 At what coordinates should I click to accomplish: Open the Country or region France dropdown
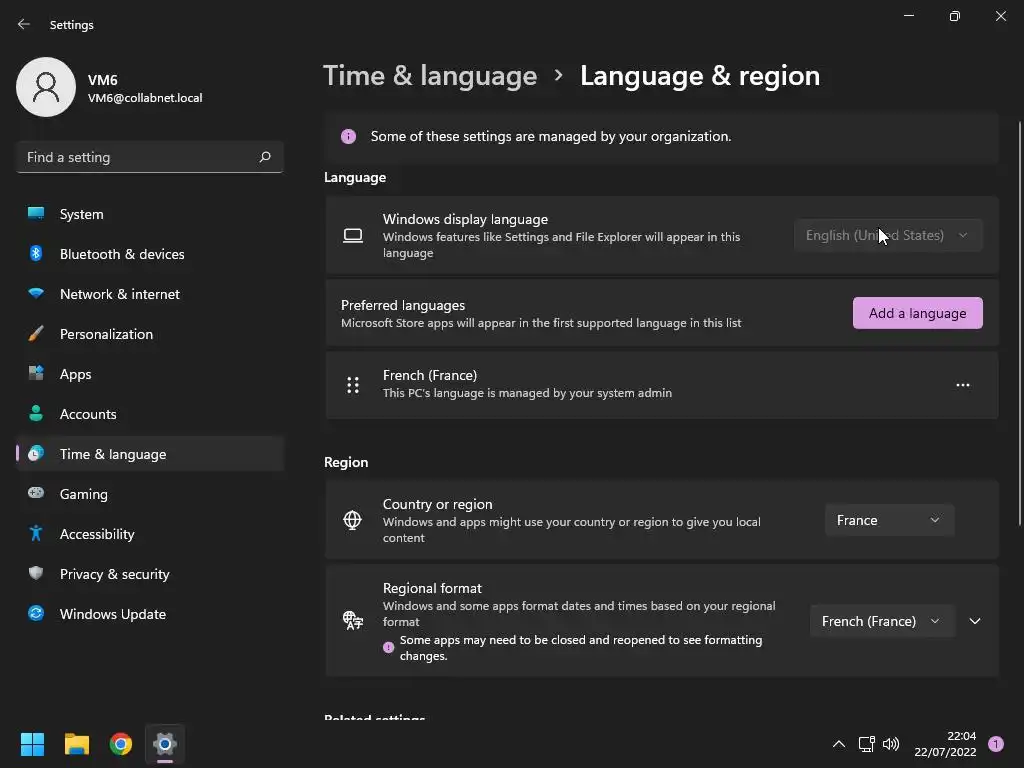[889, 520]
